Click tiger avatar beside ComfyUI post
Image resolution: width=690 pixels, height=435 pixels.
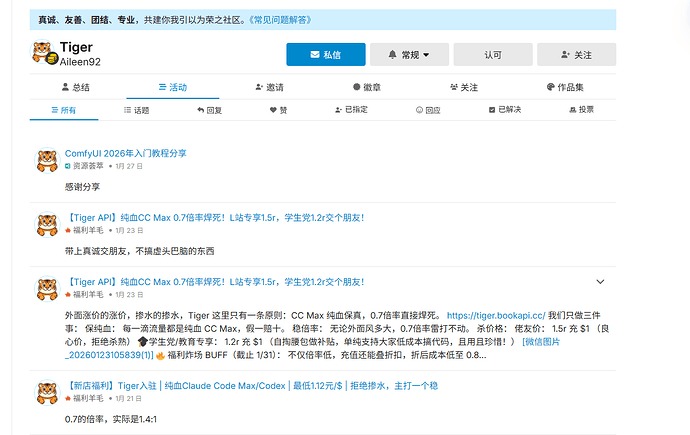pos(47,161)
